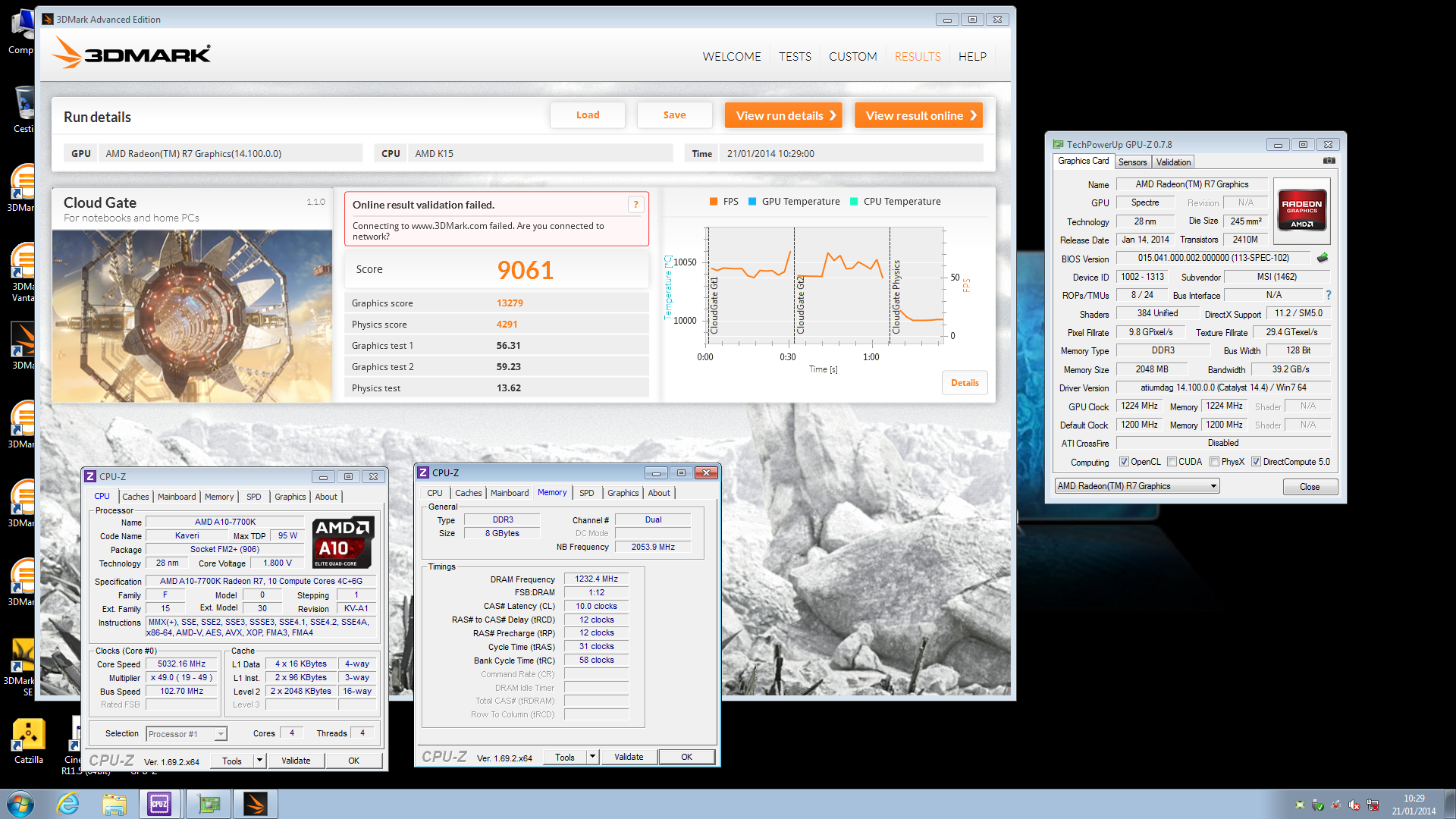Click the FPS performance chart
The width and height of the screenshot is (1456, 819).
[x=825, y=286]
